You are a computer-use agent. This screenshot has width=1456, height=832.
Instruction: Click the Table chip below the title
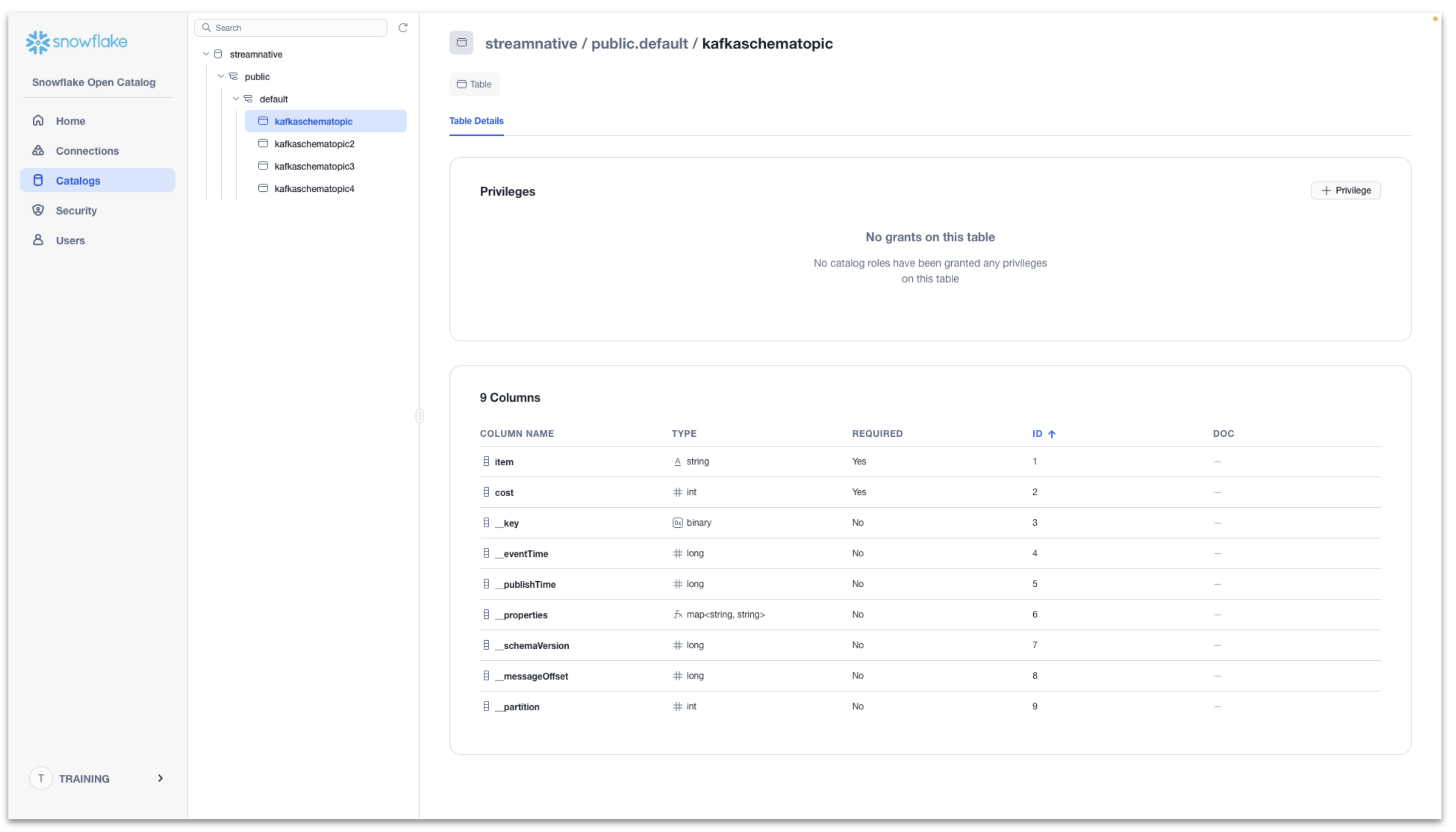[x=474, y=84]
